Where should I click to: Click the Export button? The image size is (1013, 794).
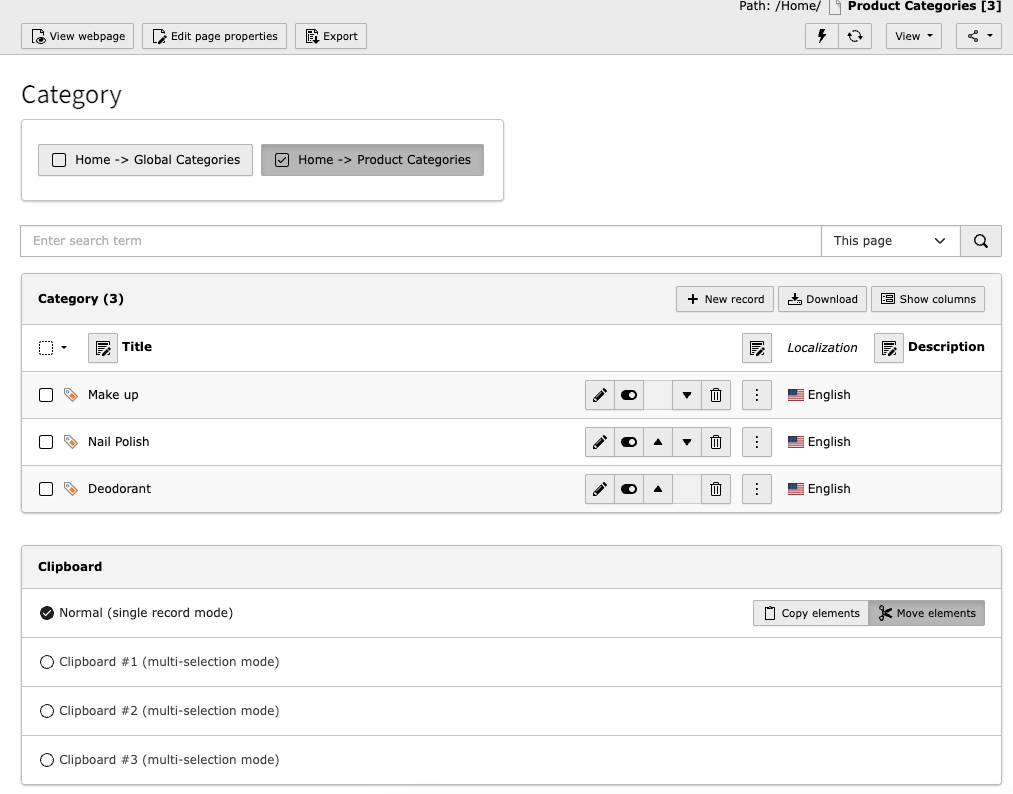(x=331, y=36)
